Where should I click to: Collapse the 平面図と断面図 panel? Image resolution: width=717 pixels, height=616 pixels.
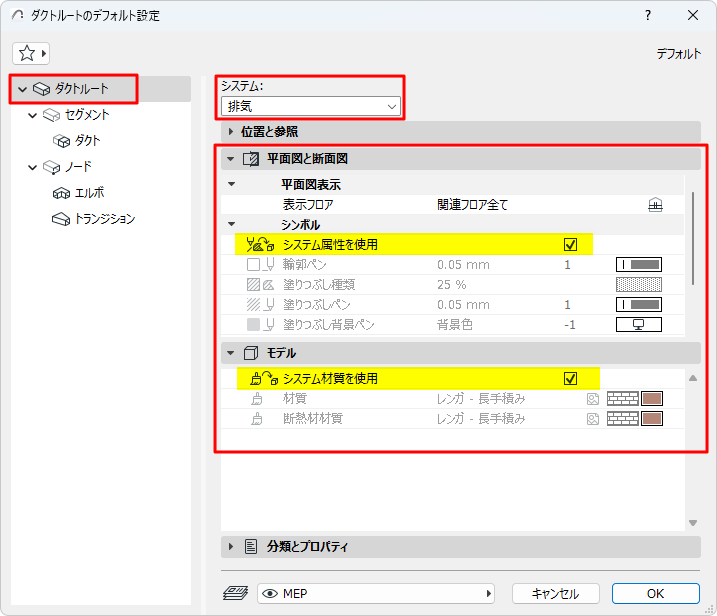point(231,159)
